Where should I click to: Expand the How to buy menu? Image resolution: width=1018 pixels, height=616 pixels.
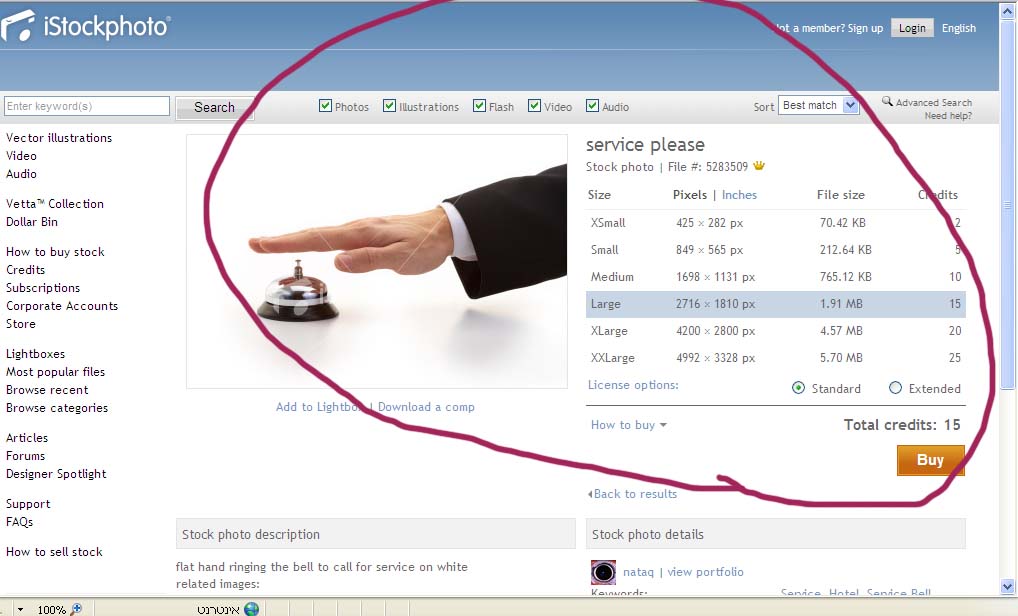628,425
